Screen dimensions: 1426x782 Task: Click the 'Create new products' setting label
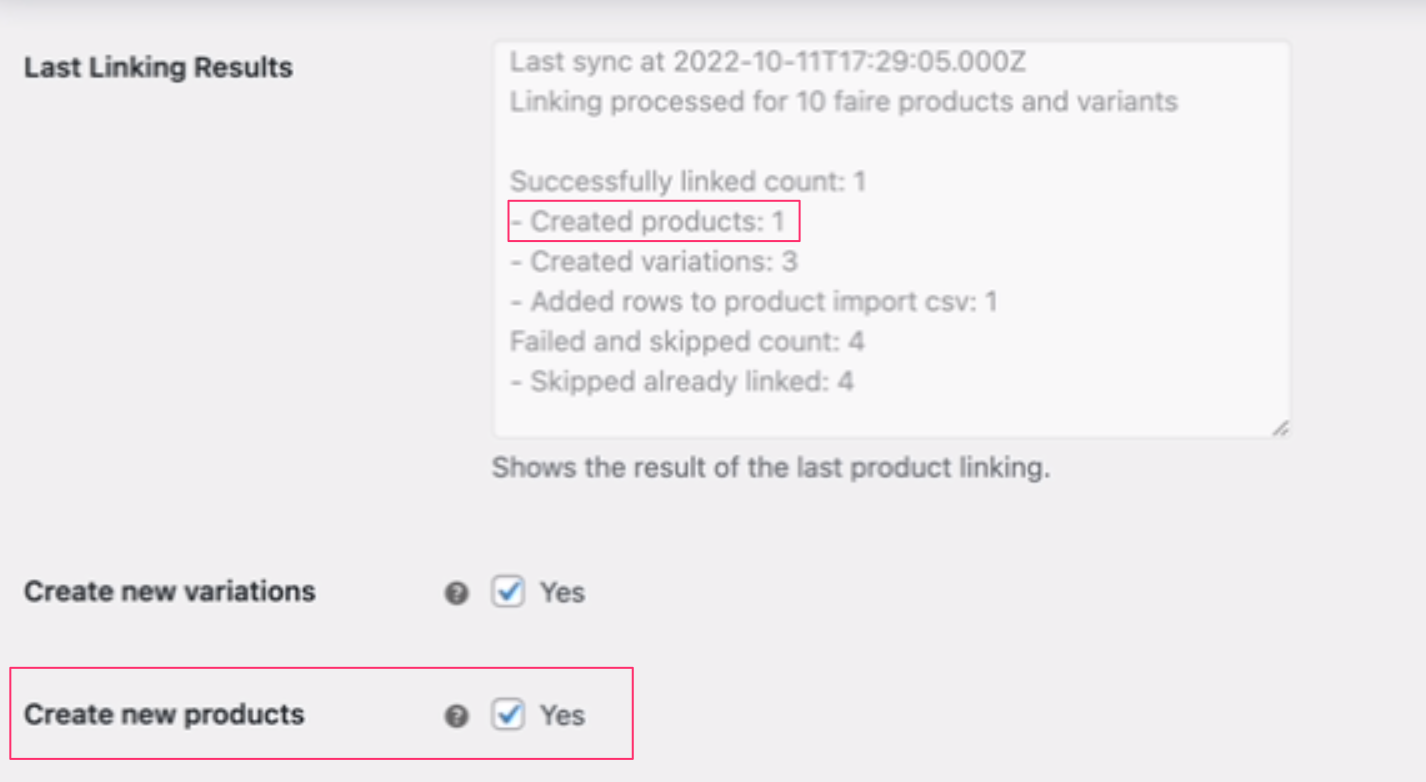(x=164, y=715)
